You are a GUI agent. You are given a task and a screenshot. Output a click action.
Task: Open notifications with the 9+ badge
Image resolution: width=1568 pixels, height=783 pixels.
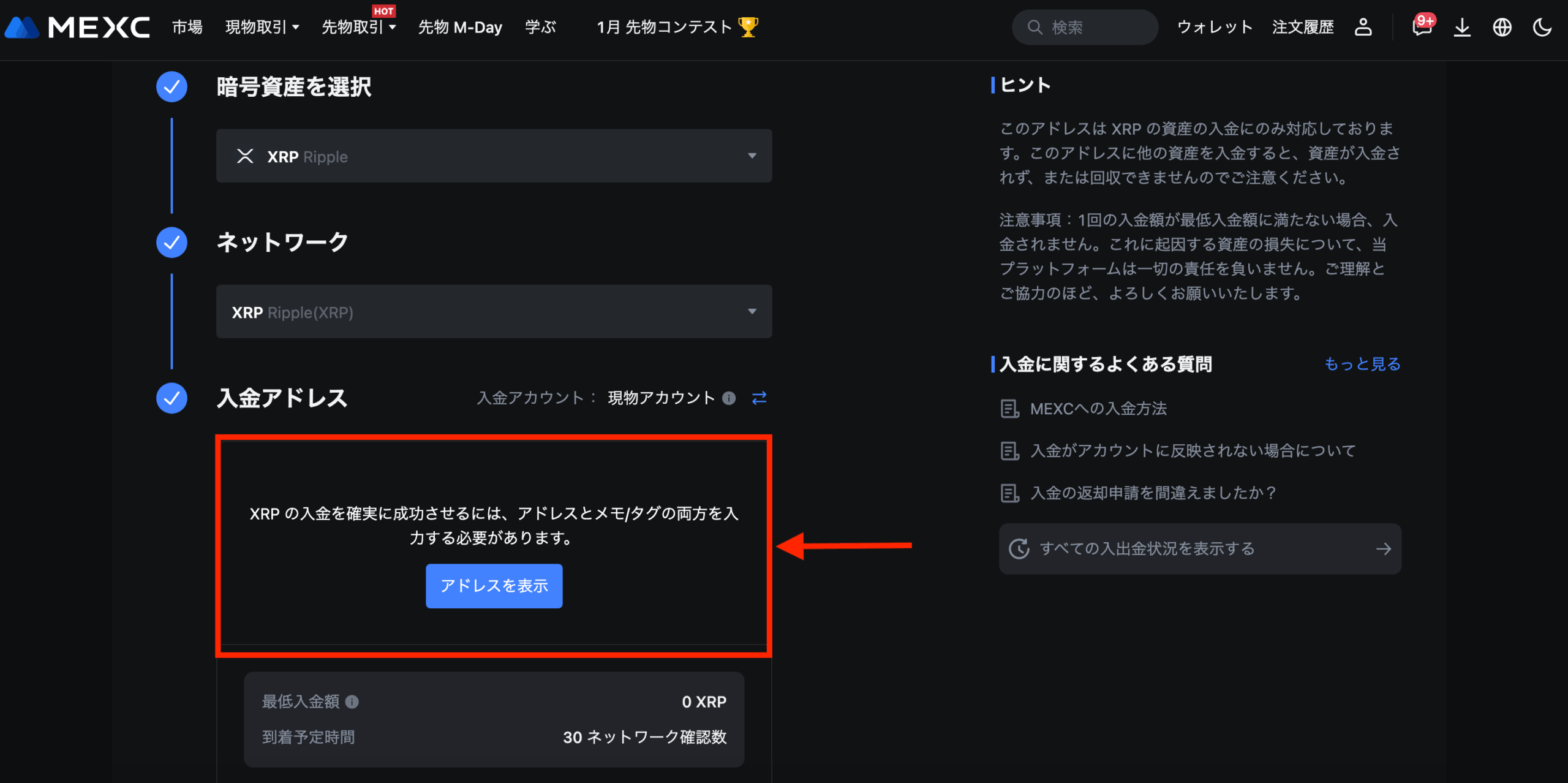(x=1422, y=27)
